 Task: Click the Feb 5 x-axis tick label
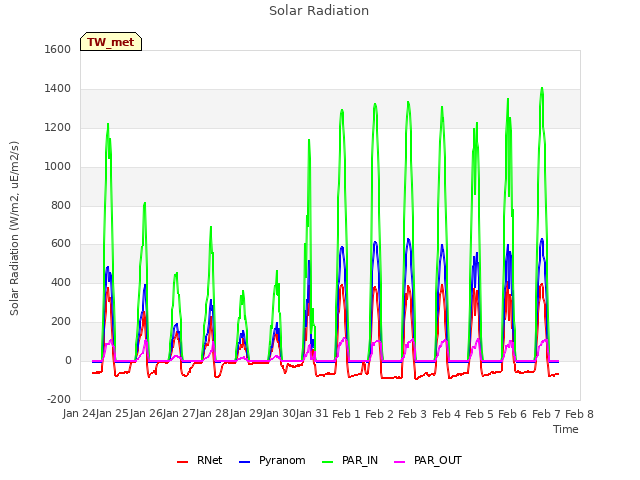pyautogui.click(x=479, y=414)
